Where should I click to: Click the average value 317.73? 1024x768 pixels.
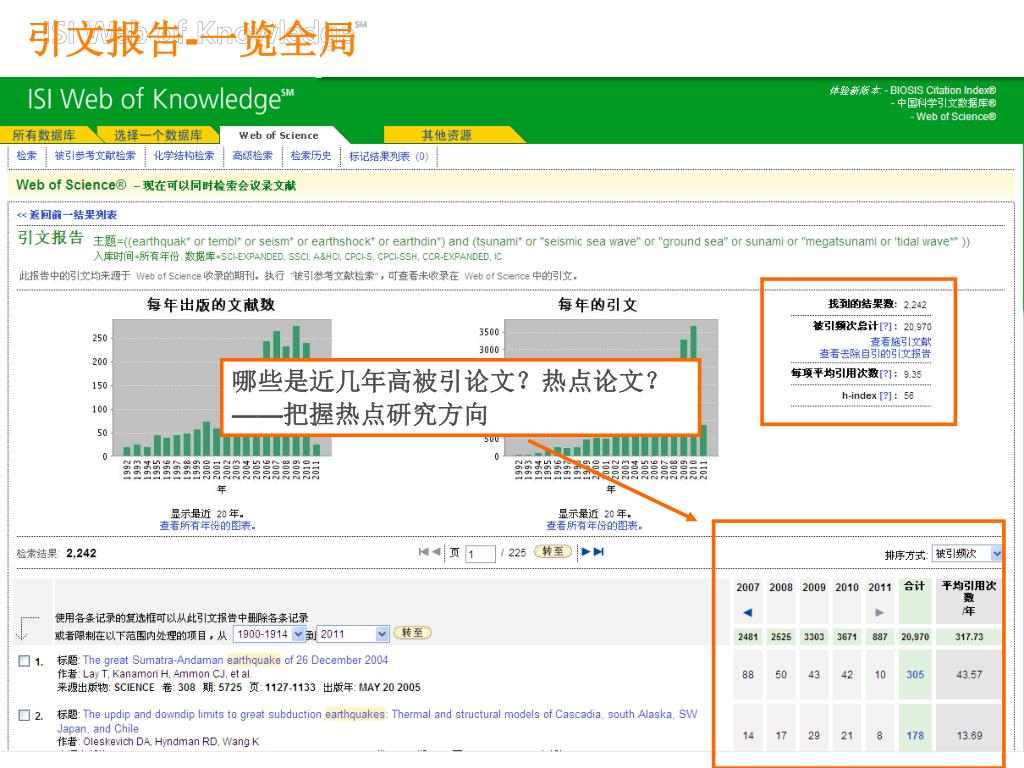(969, 637)
